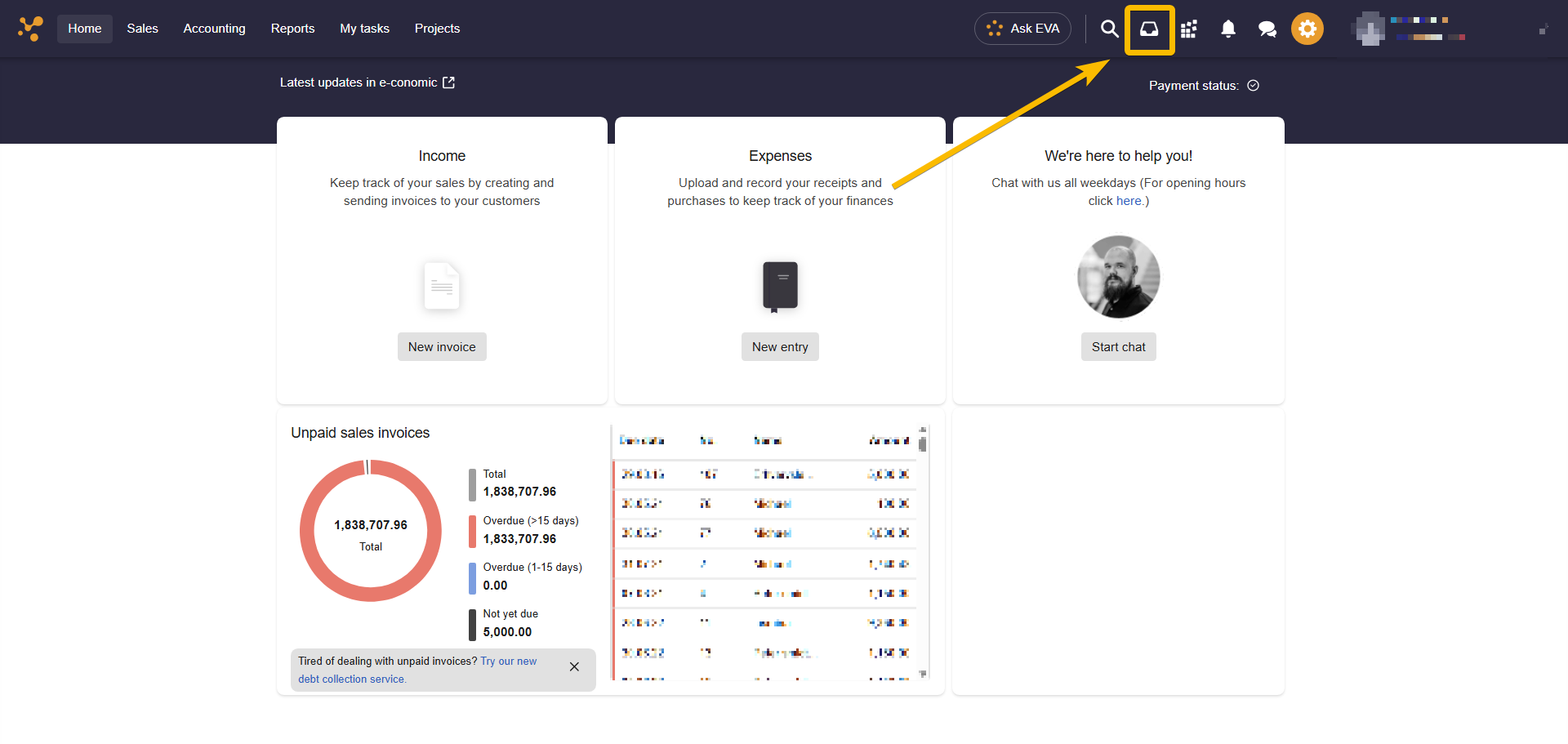Screen dimensions: 1568x744
Task: Click the Payment status label
Action: [x=1193, y=86]
